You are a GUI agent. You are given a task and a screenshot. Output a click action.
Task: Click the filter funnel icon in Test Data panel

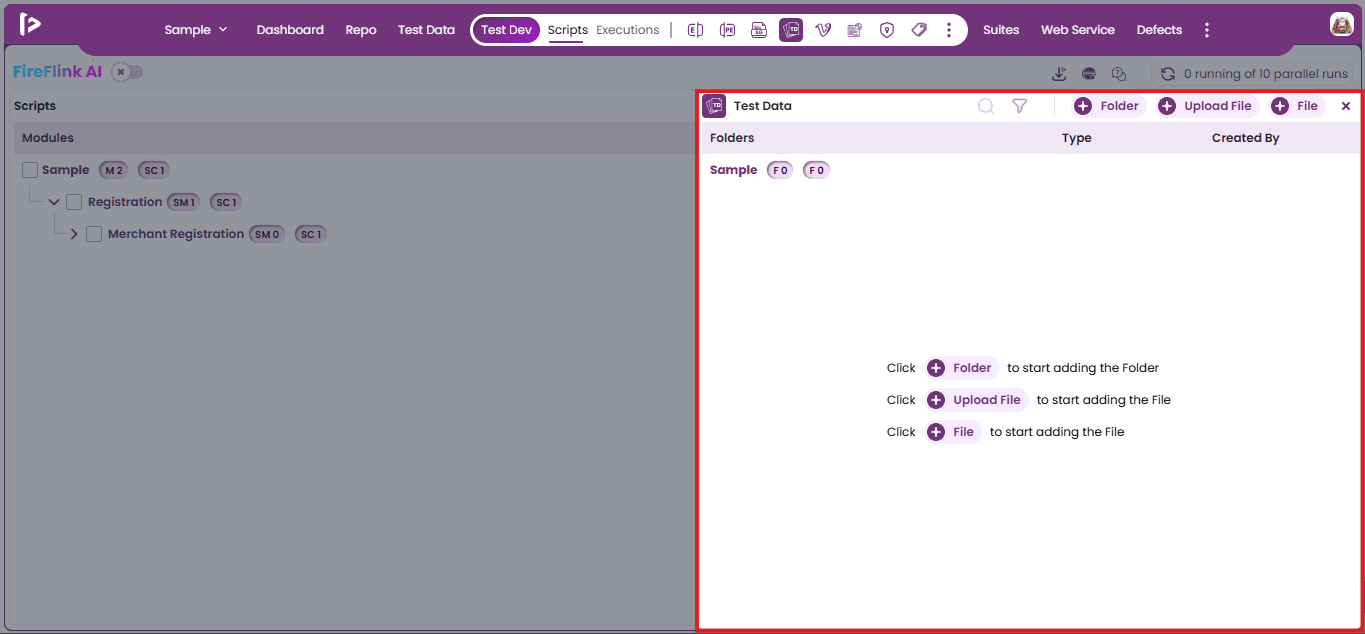(x=1019, y=106)
